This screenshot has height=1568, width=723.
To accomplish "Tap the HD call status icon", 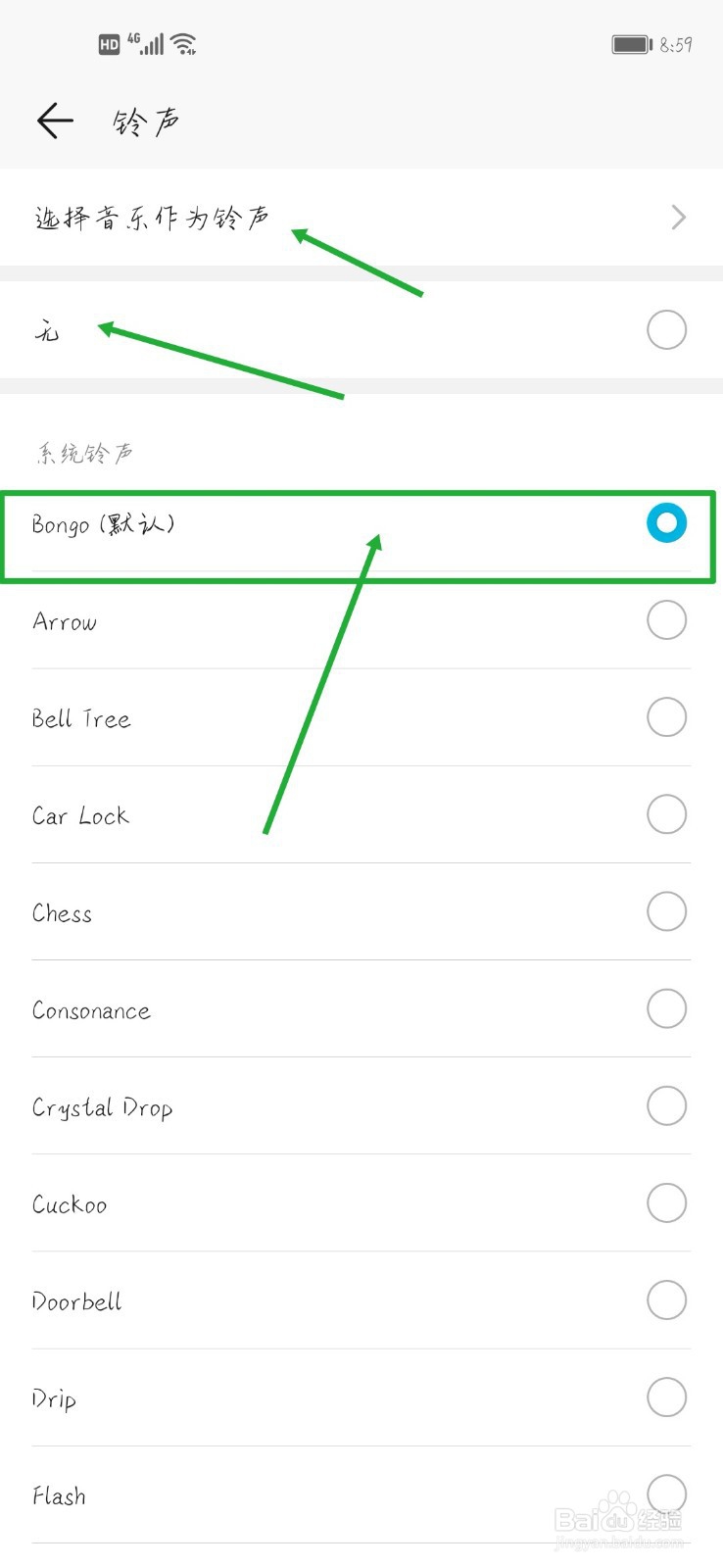I will (x=109, y=44).
